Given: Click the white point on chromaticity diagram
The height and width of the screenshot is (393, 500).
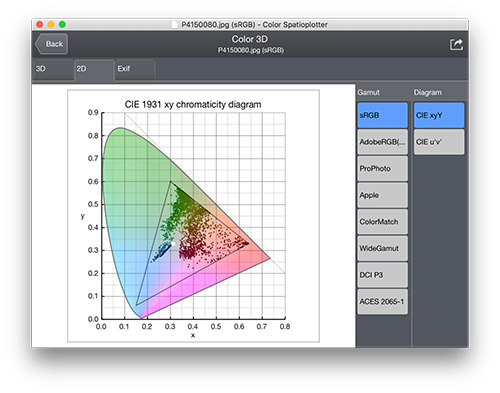Looking at the screenshot, I should [x=173, y=244].
